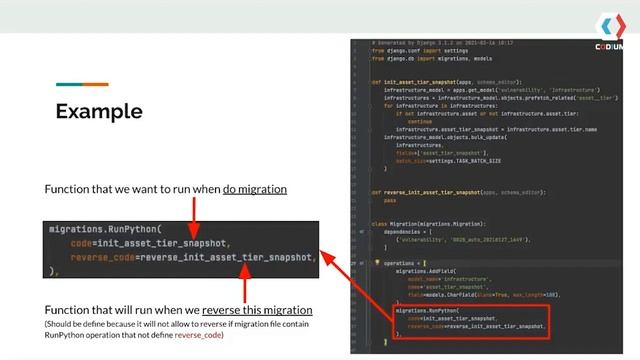Click 'from django.conf import settings' line
The height and width of the screenshot is (360, 640).
420,51
